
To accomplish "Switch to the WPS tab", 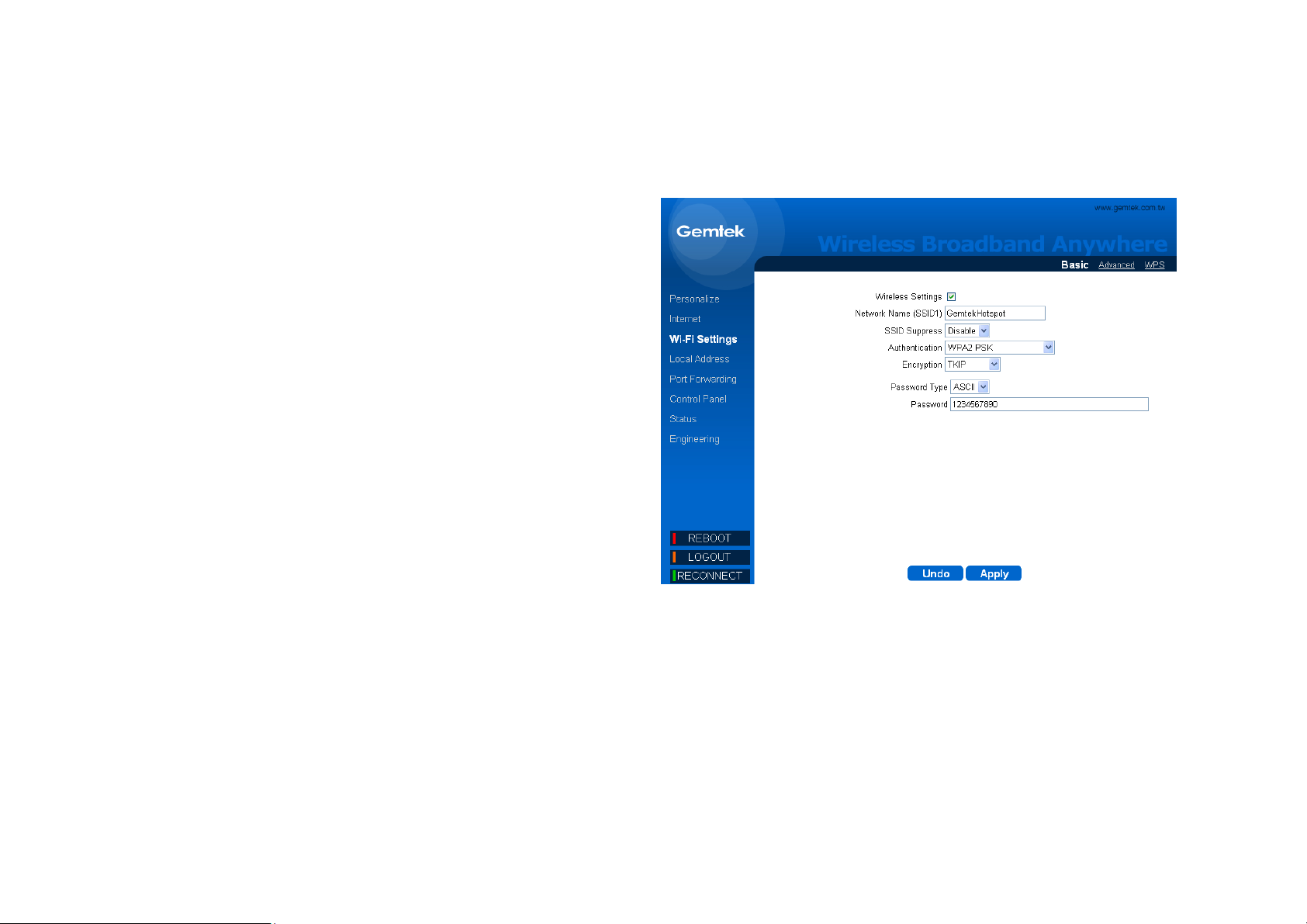I will (1154, 265).
